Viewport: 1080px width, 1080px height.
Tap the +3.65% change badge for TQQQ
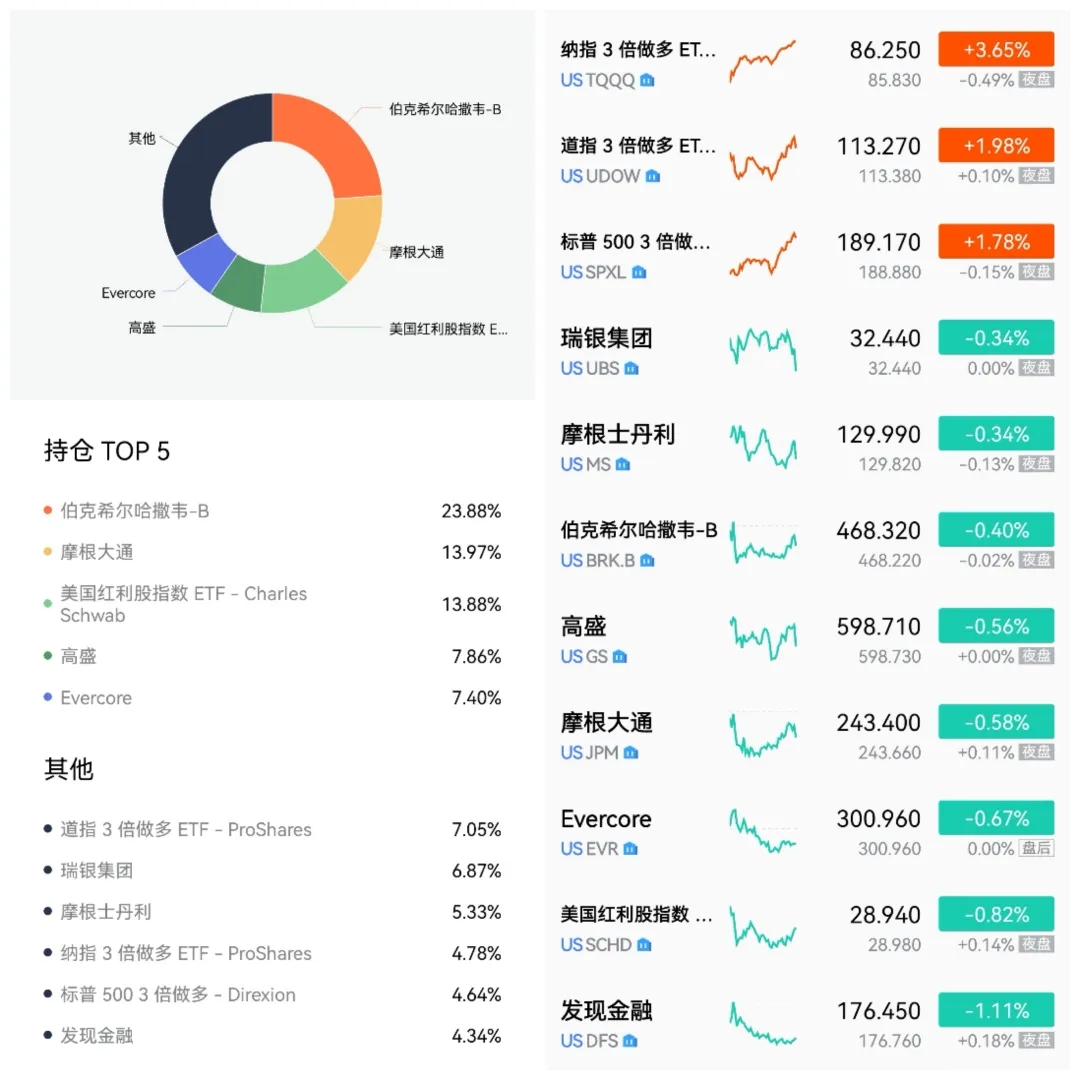pyautogui.click(x=996, y=50)
